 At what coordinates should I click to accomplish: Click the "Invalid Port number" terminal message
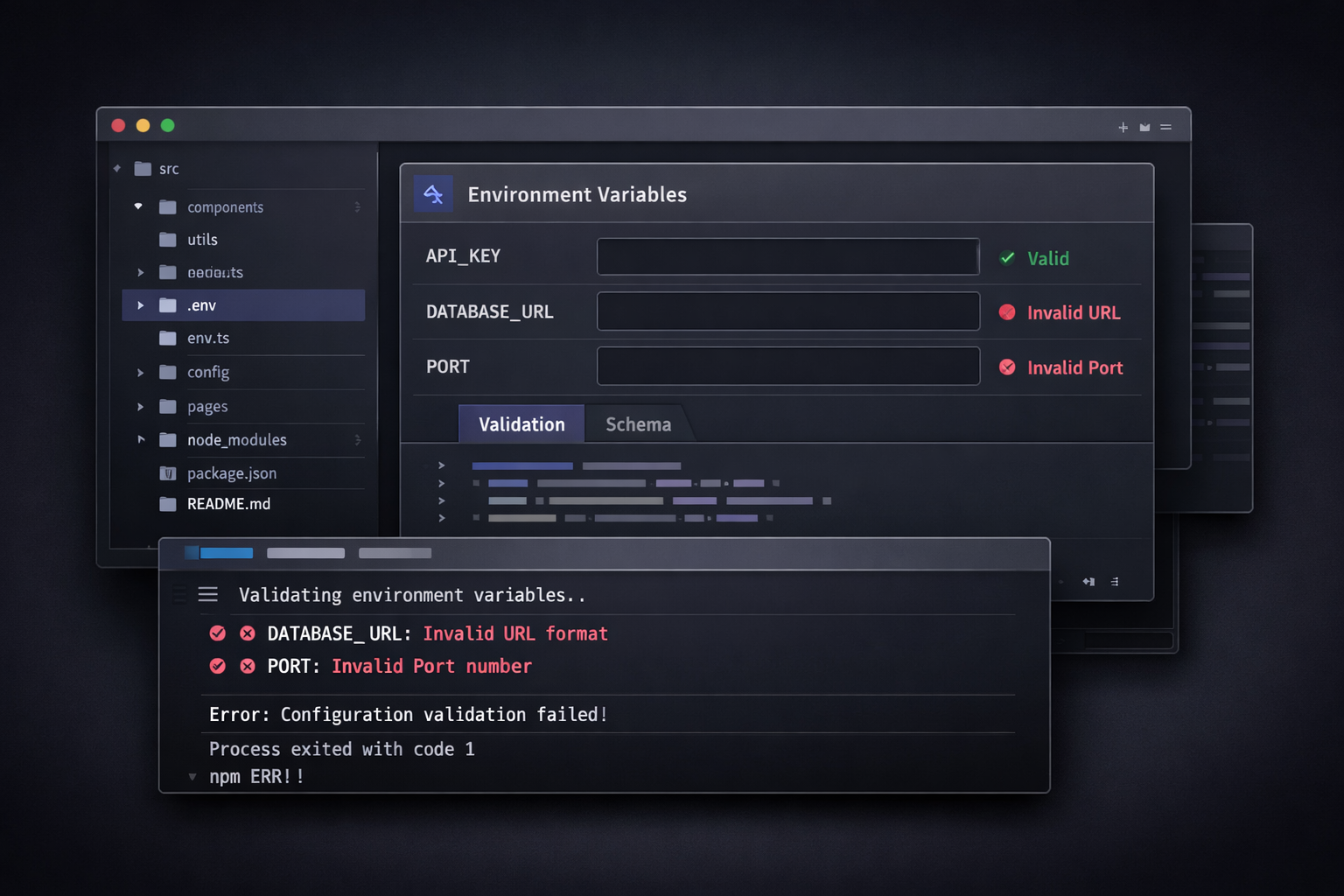coord(432,666)
